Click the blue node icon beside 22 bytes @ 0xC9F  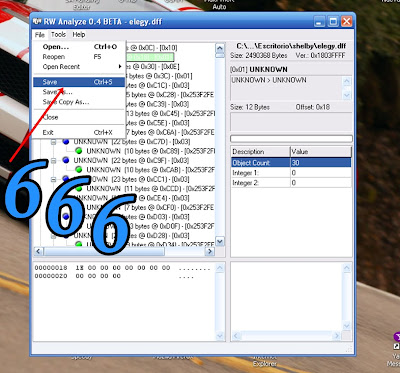66,160
